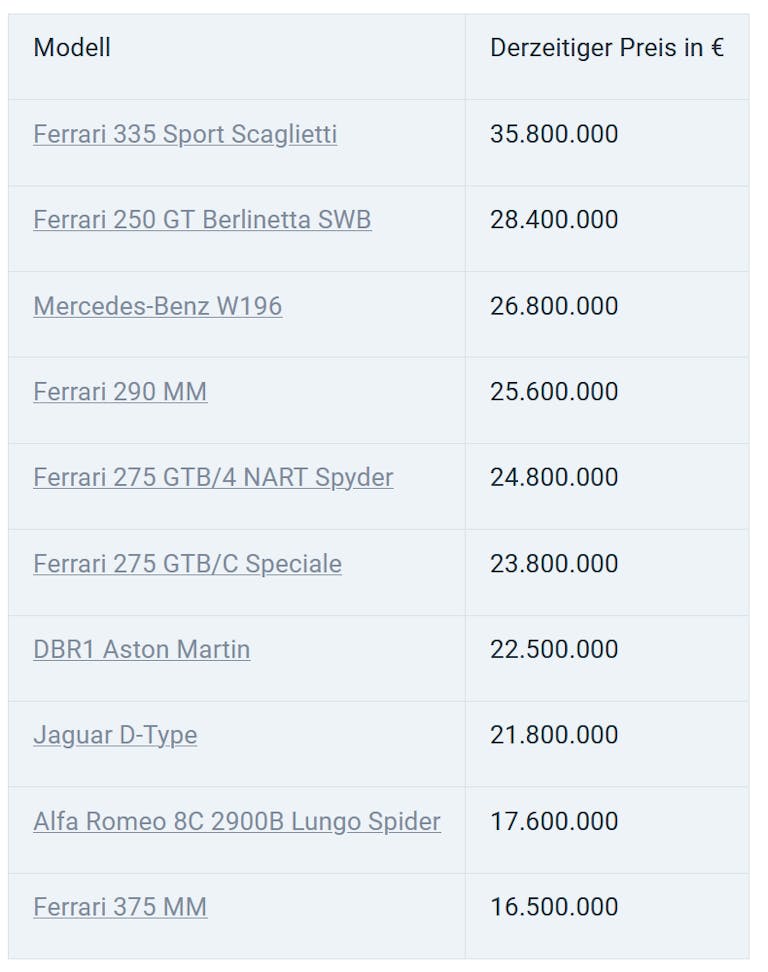This screenshot has height=972, width=768.
Task: Open the Ferrari 275 GTB/4 NART Spyder link
Action: (x=213, y=478)
